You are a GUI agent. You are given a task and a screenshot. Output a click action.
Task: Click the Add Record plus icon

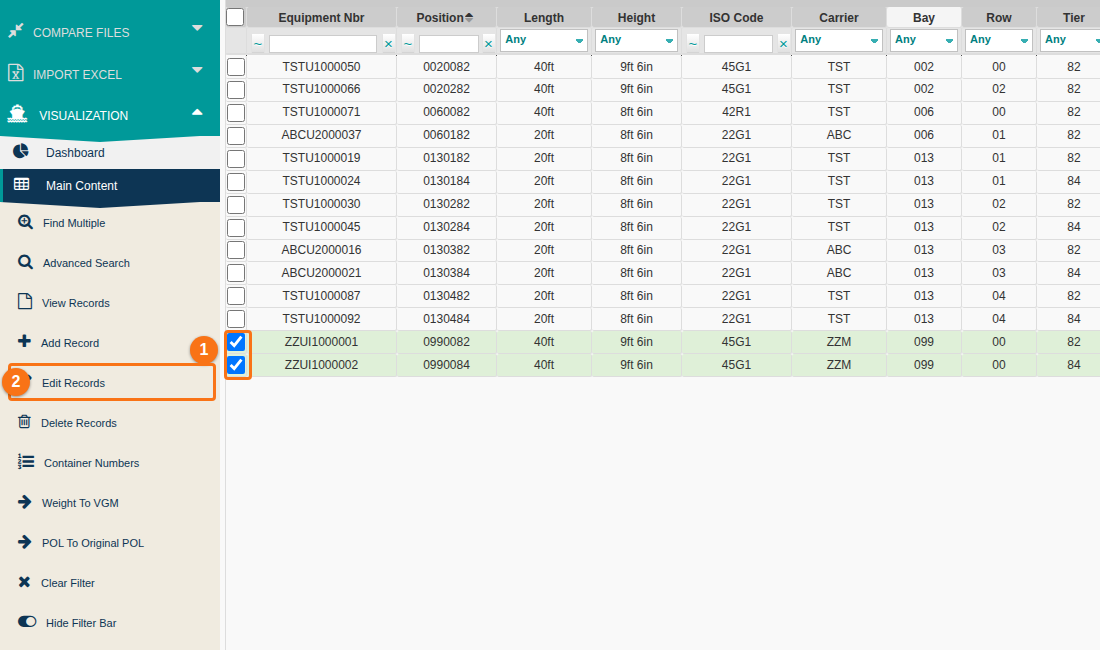[x=25, y=341]
